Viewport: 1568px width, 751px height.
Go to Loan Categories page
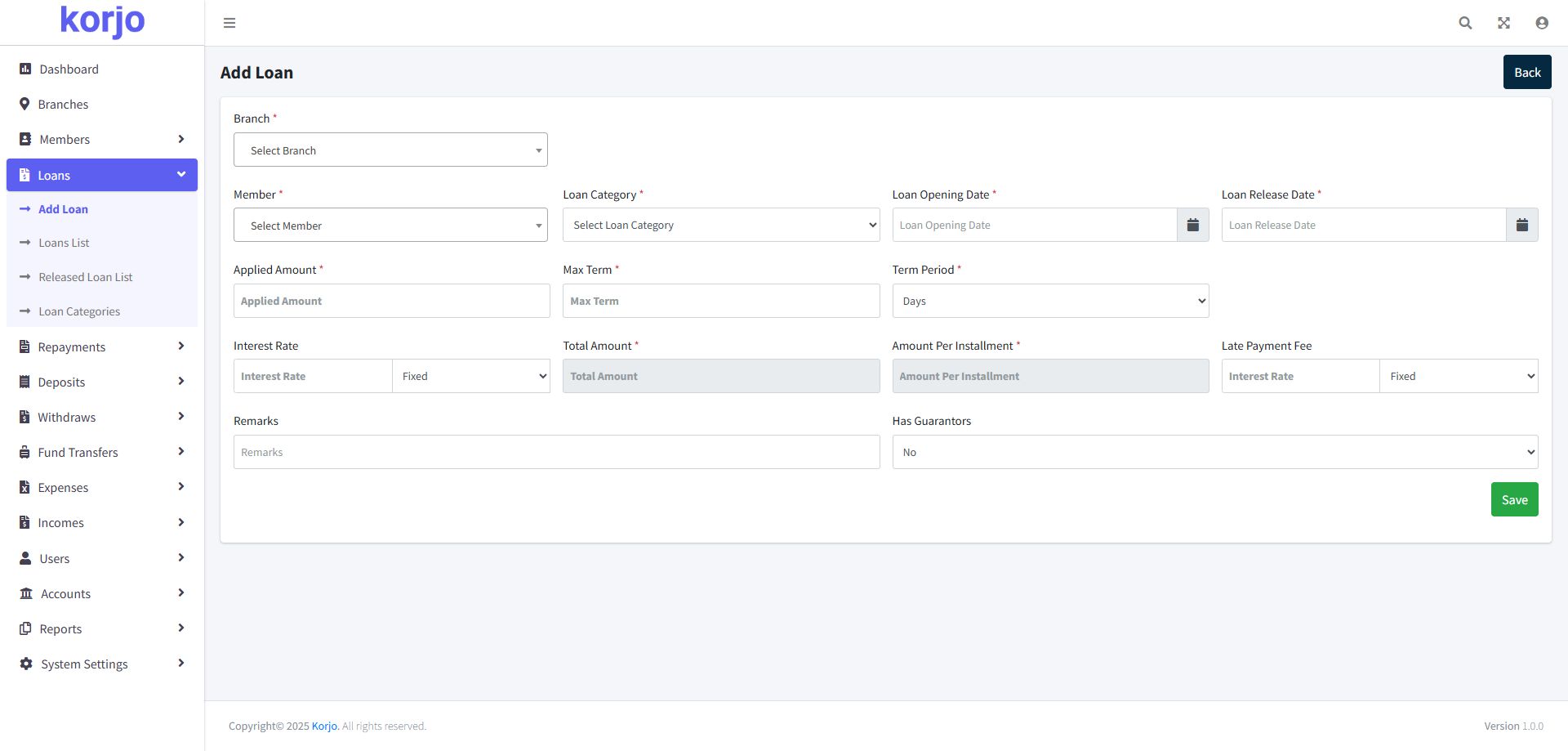pos(79,312)
